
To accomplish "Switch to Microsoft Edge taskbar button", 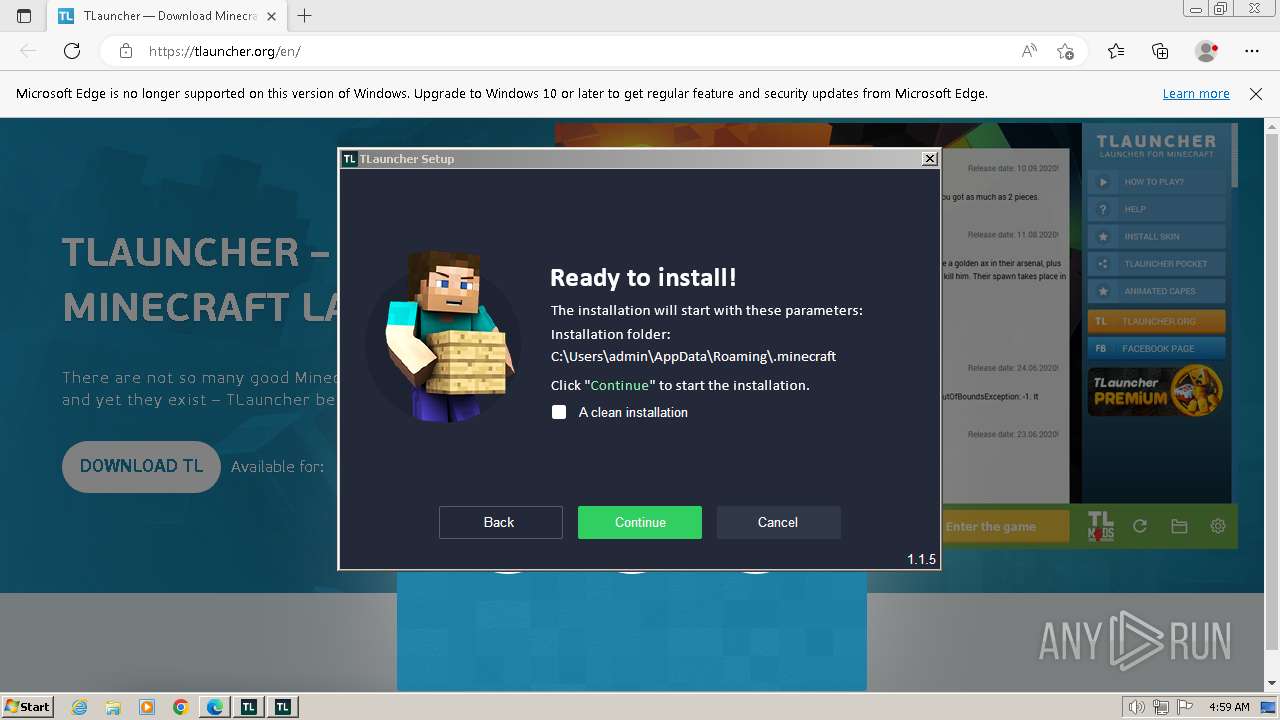I will (x=215, y=707).
